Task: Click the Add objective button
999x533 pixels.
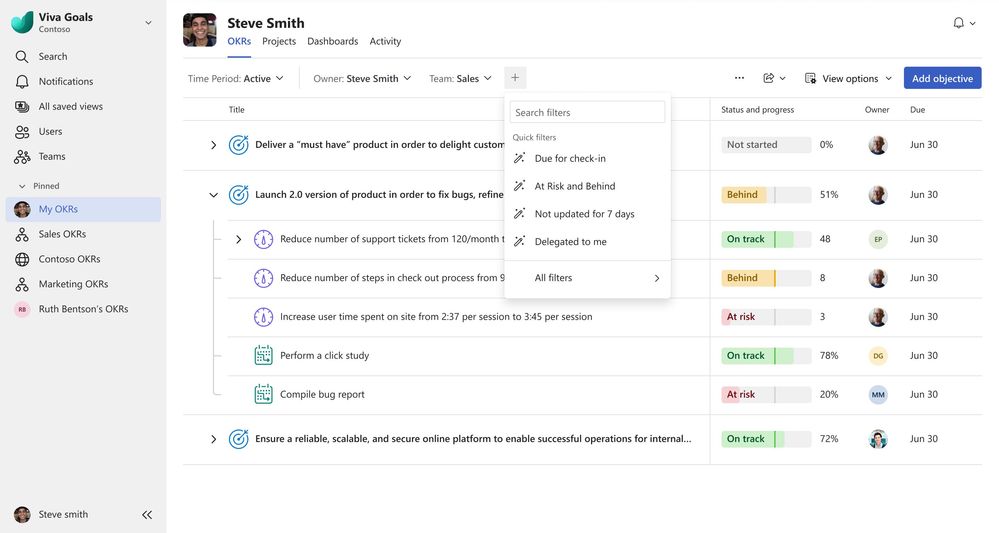Action: [x=942, y=78]
